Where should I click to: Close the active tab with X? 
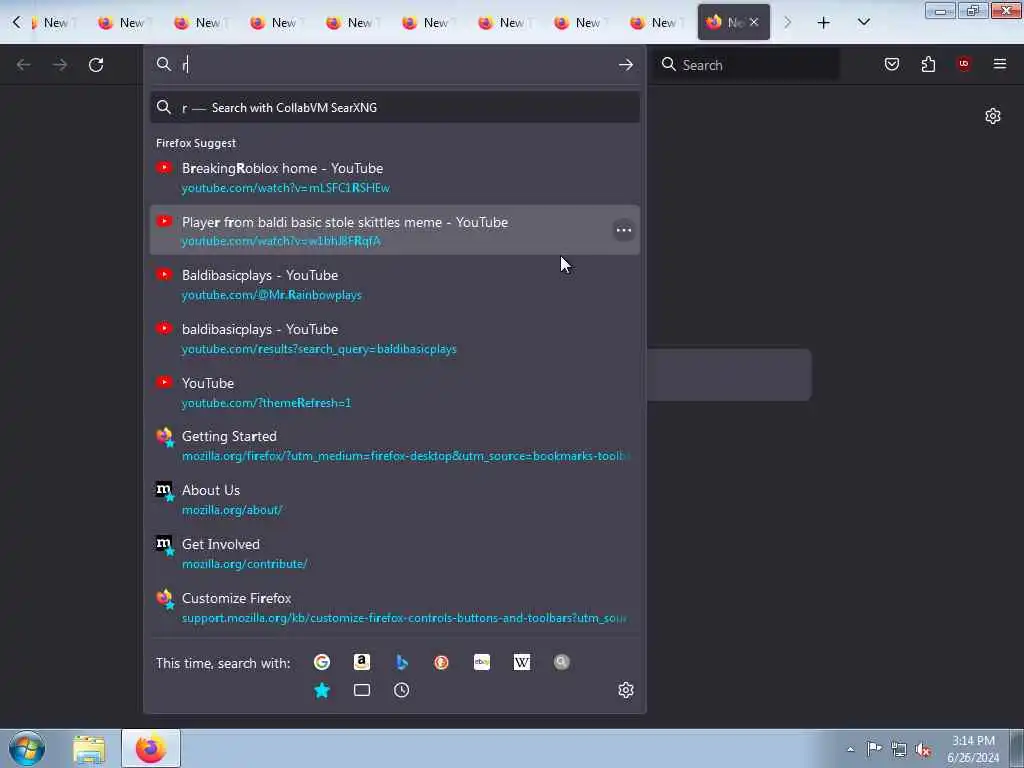(x=754, y=22)
